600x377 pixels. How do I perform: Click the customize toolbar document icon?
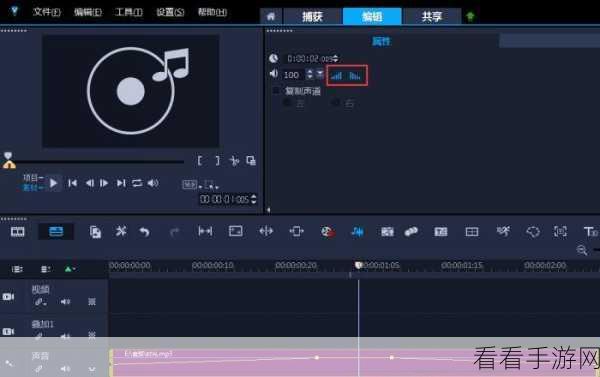[95, 232]
